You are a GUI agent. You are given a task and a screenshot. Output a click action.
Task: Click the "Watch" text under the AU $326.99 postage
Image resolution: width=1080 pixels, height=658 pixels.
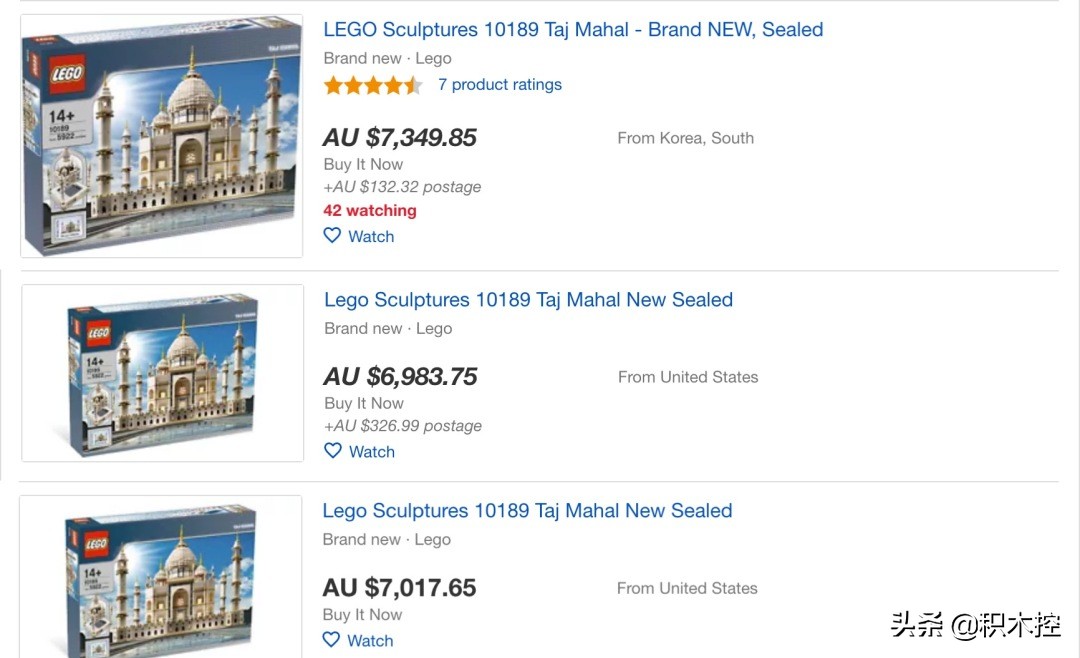[372, 452]
